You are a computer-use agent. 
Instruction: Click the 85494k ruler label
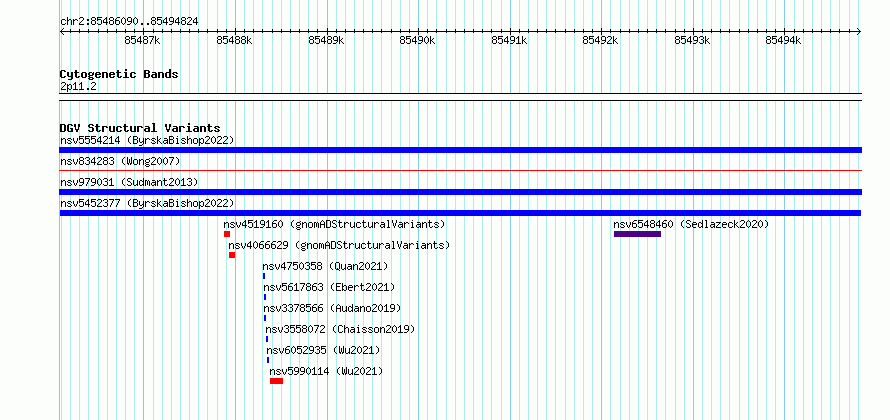pyautogui.click(x=784, y=40)
